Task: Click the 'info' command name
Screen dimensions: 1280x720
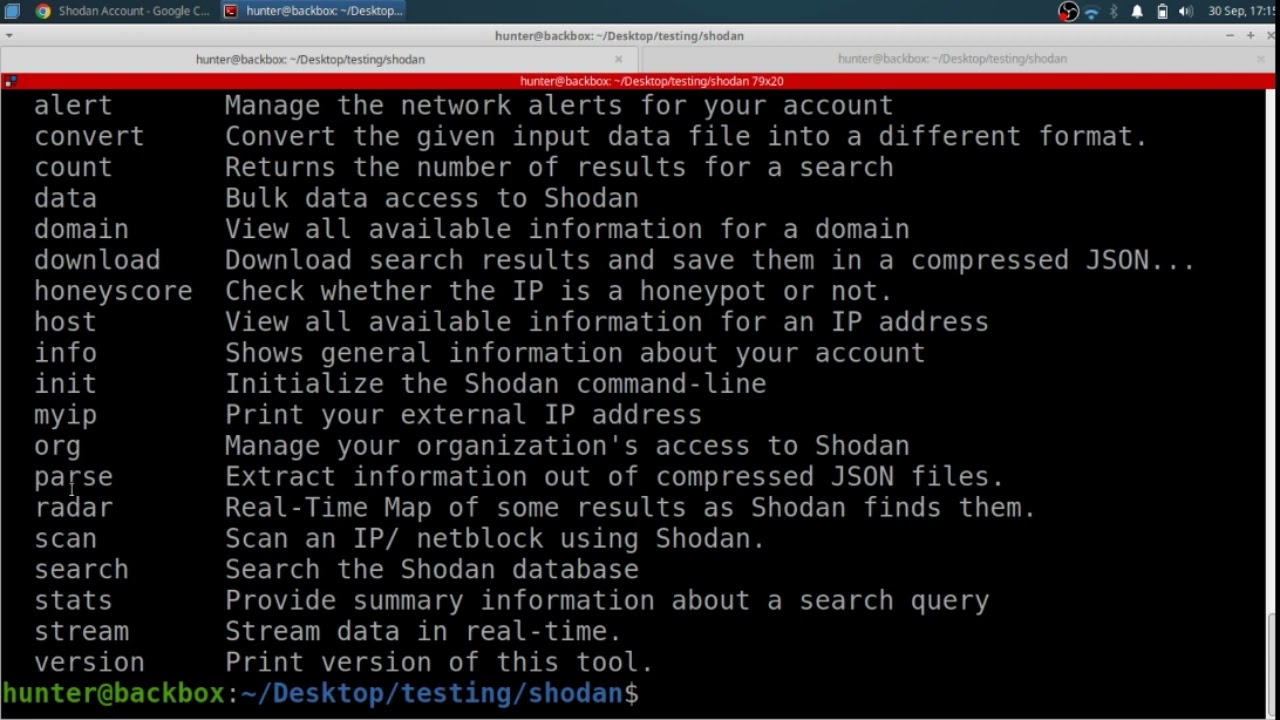Action: point(65,353)
